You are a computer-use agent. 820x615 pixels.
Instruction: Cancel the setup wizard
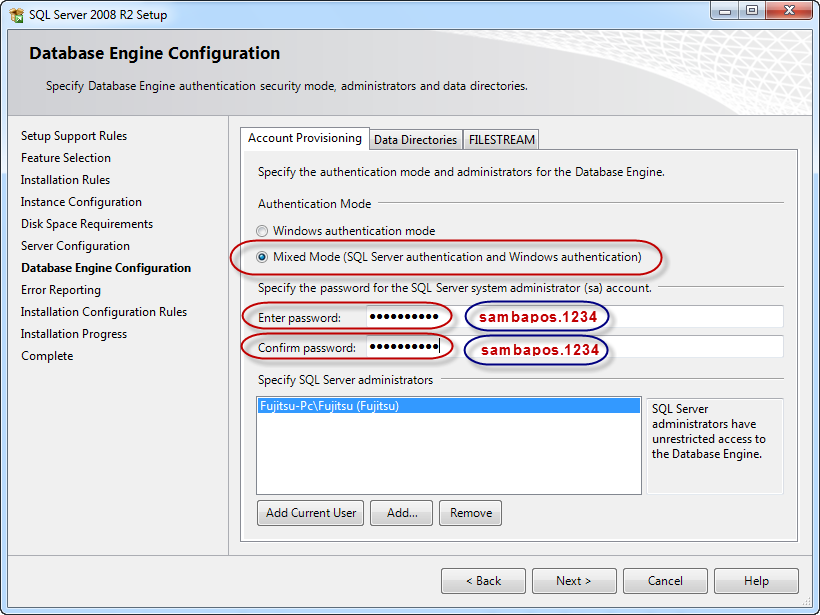pos(665,581)
